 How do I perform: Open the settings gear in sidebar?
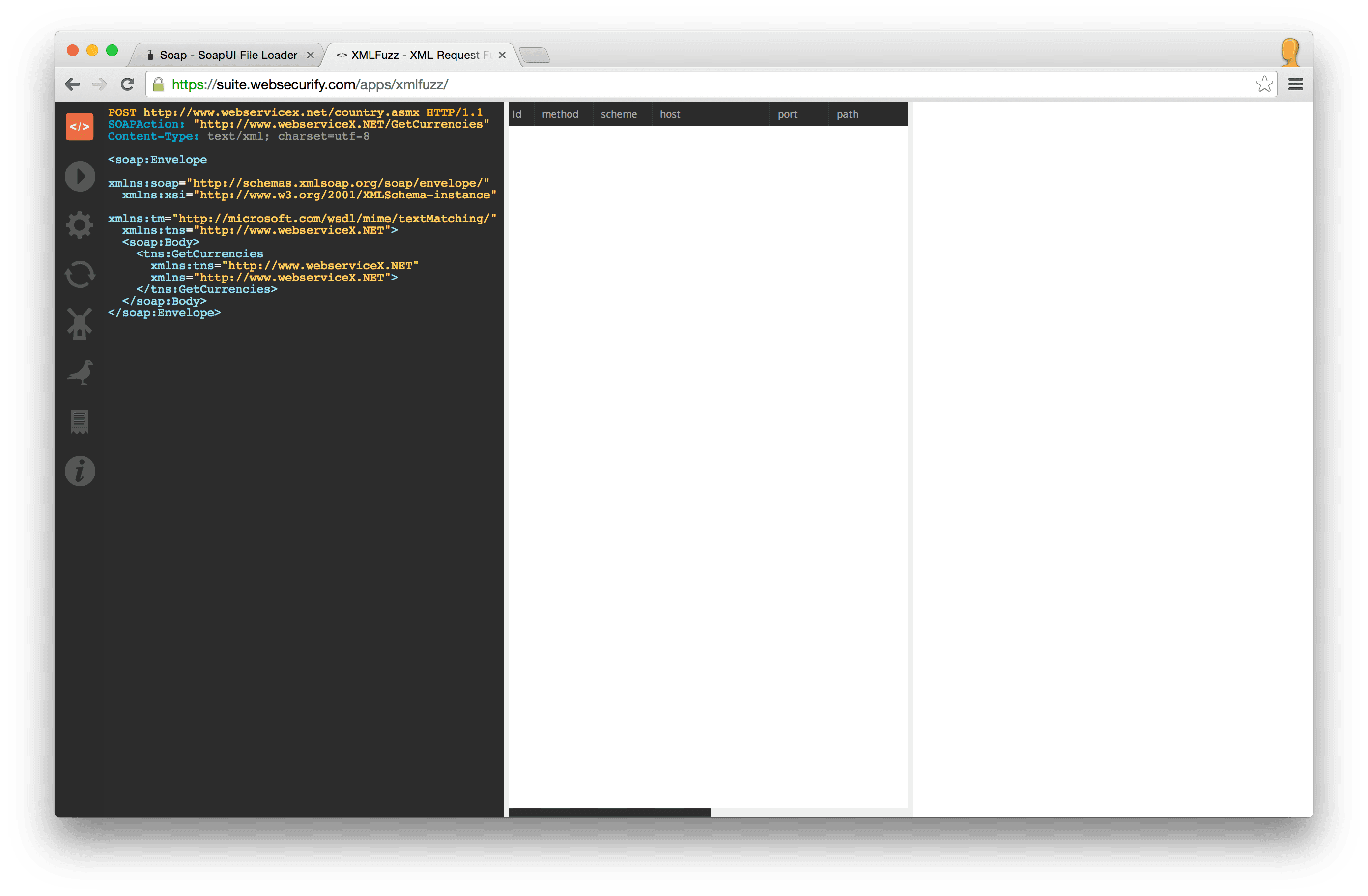pos(79,224)
